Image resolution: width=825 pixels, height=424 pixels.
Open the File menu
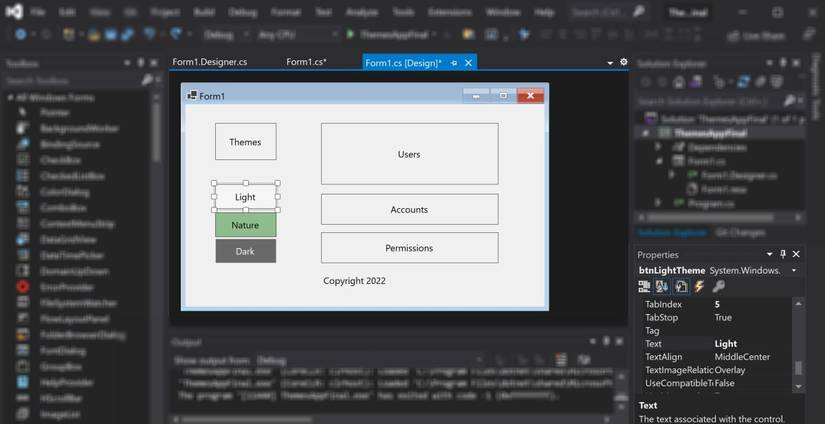pyautogui.click(x=37, y=12)
